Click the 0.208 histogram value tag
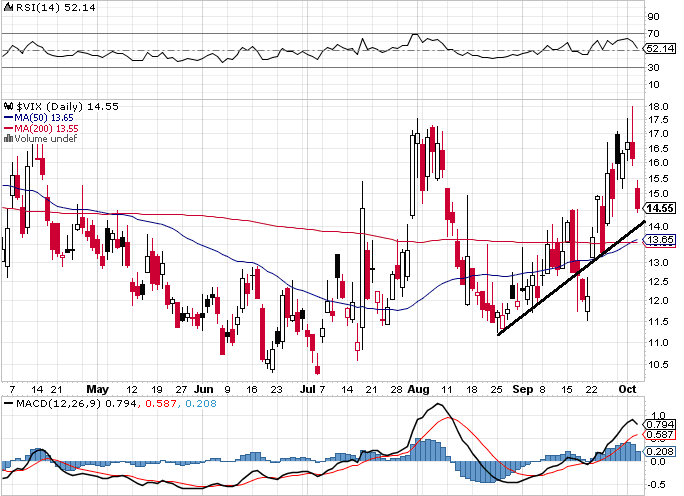 pyautogui.click(x=660, y=452)
